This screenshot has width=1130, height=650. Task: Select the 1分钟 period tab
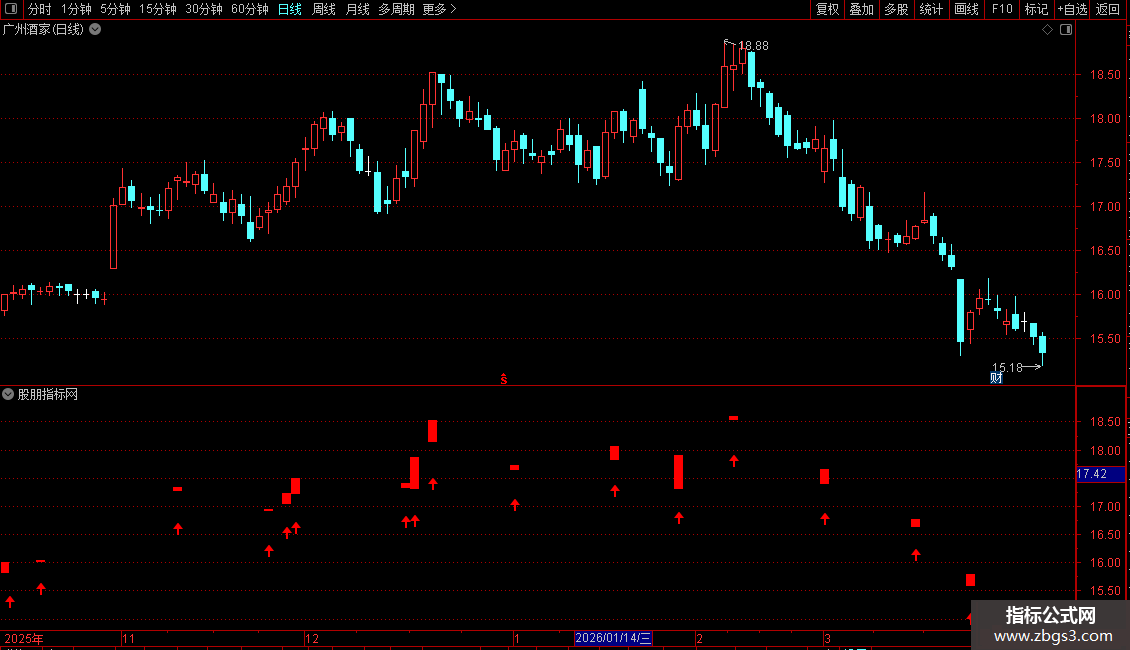click(x=76, y=9)
